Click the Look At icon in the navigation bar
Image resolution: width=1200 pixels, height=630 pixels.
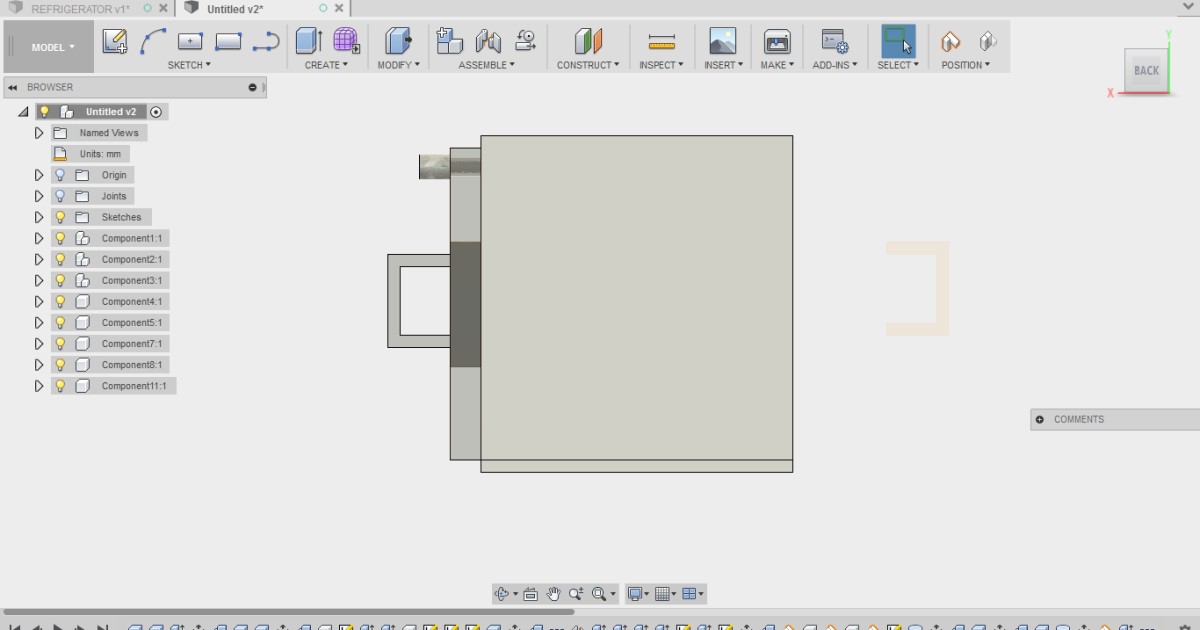[x=529, y=593]
